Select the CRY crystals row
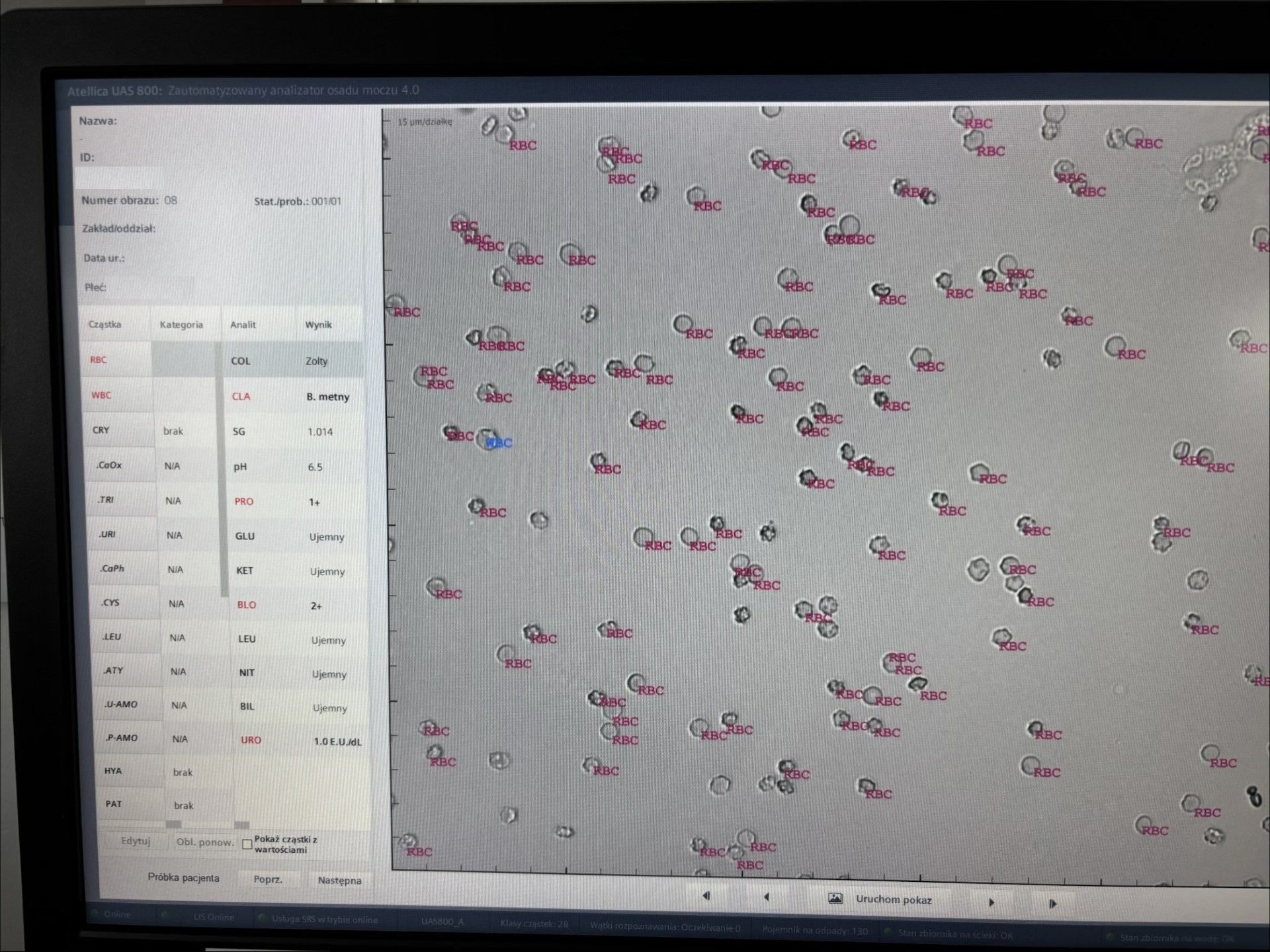 click(x=101, y=430)
